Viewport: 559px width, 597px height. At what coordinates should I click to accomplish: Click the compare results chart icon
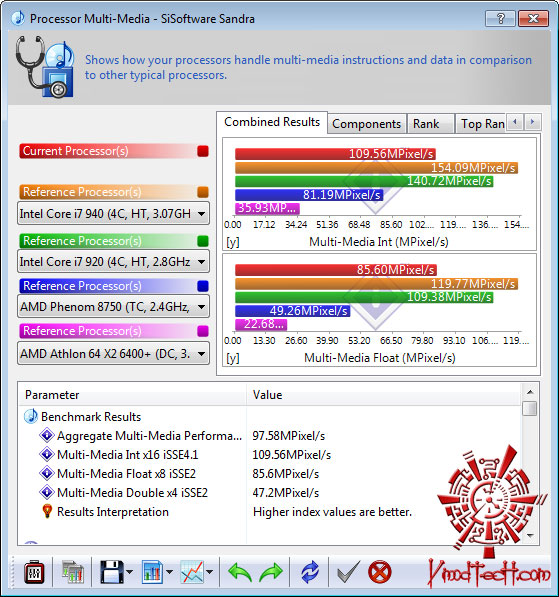tap(73, 572)
